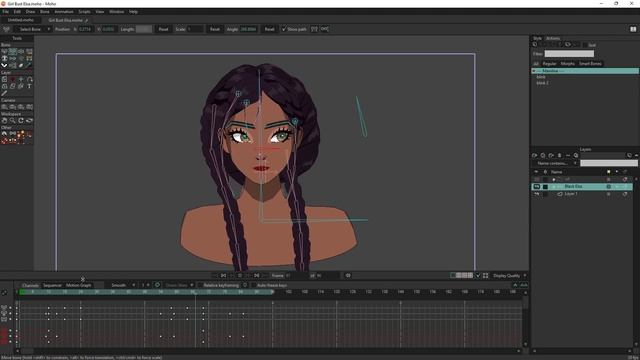Click the timeline frame ruler at the playhead
The width and height of the screenshot is (640, 360).
pos(195,292)
